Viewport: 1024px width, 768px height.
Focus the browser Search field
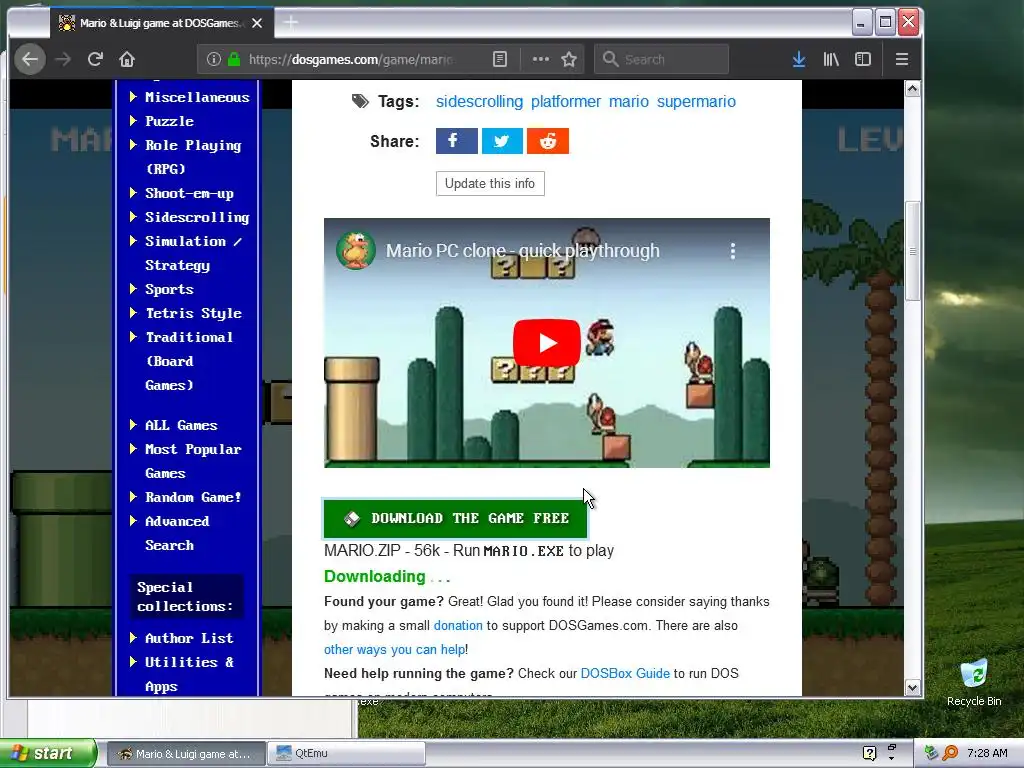(x=662, y=59)
